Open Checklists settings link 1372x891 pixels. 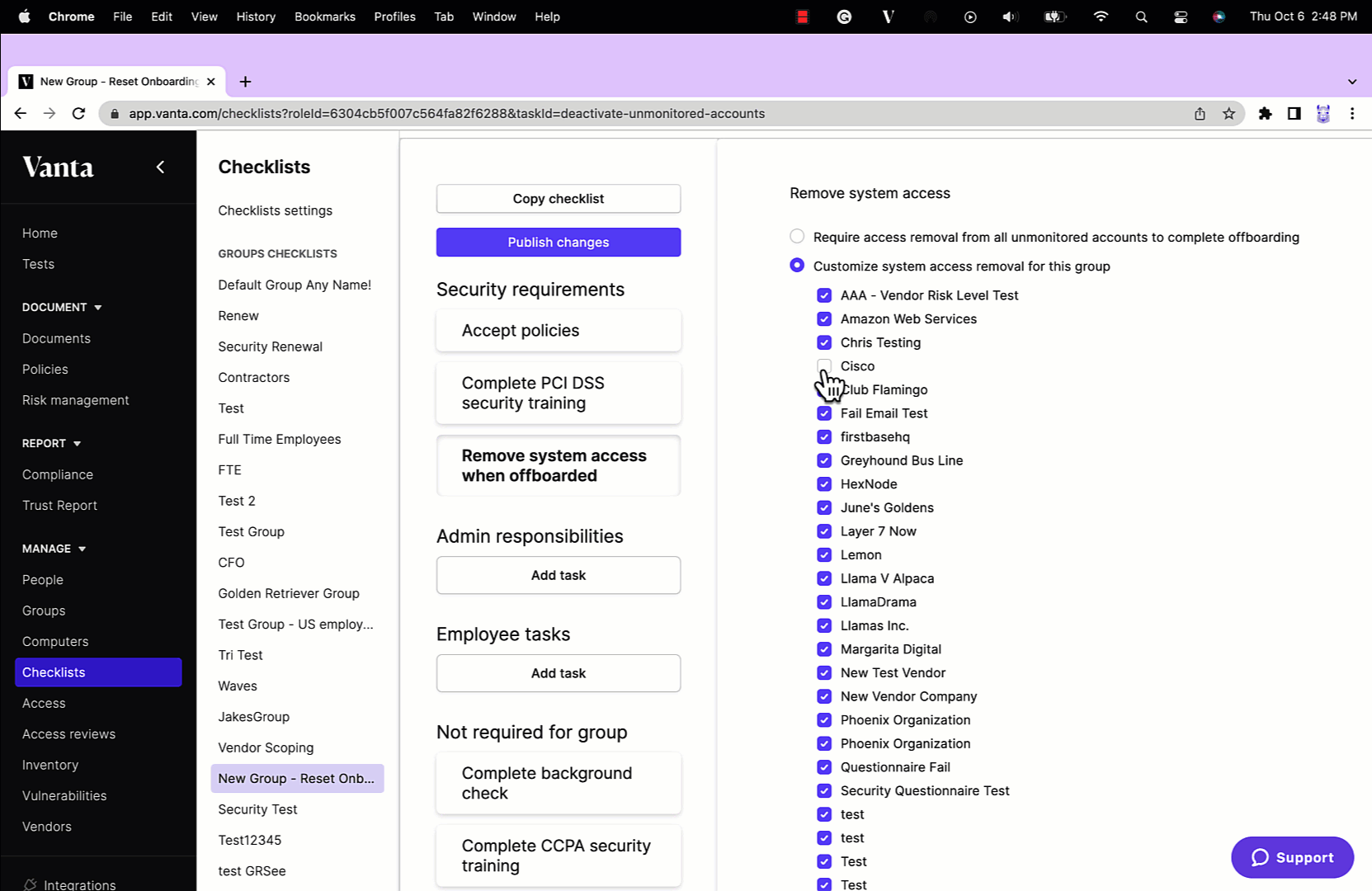tap(275, 210)
